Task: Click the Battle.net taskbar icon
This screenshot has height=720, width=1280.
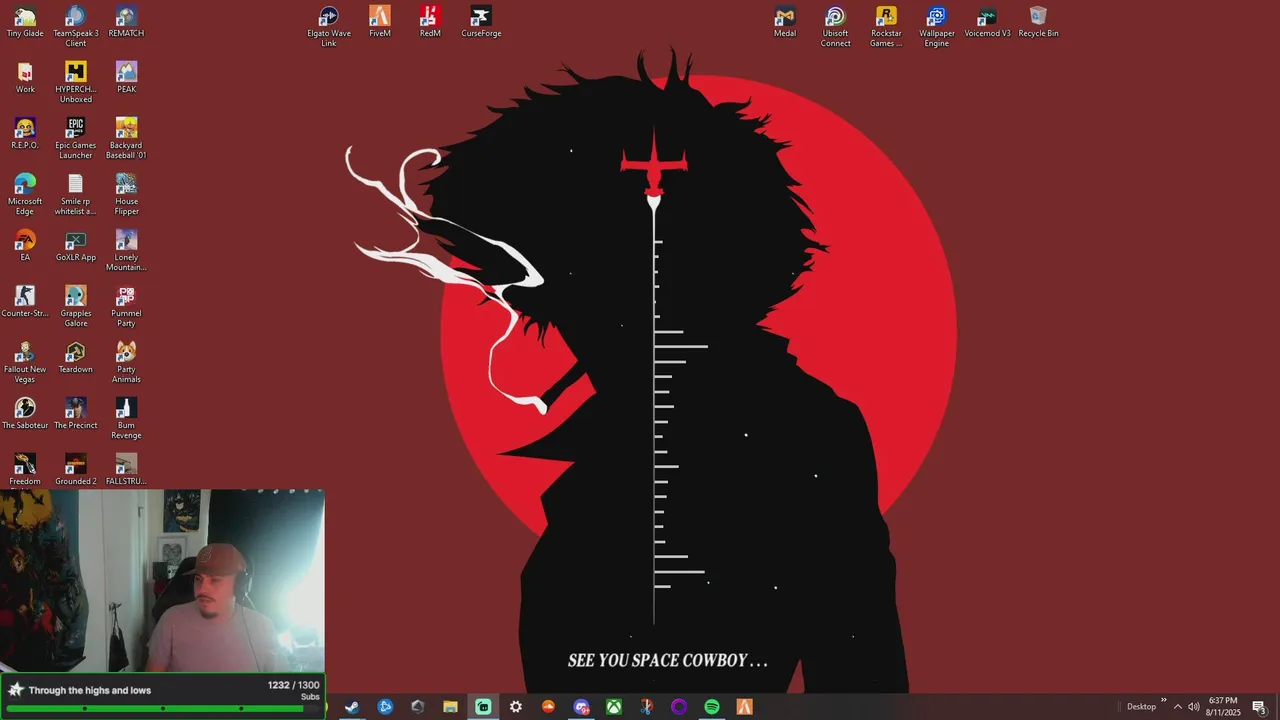Action: pyautogui.click(x=385, y=707)
